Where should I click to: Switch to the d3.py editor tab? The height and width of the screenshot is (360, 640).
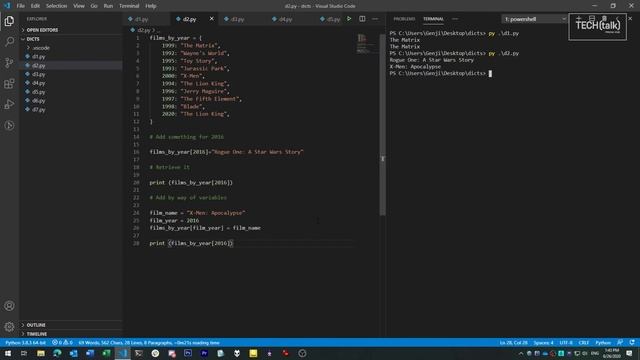[x=242, y=19]
